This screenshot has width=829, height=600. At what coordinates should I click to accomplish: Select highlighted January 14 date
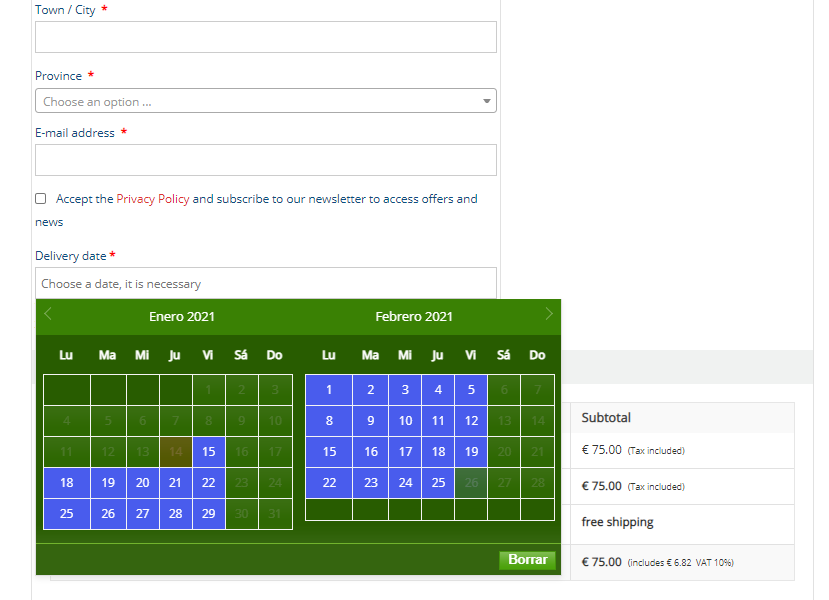coord(175,452)
